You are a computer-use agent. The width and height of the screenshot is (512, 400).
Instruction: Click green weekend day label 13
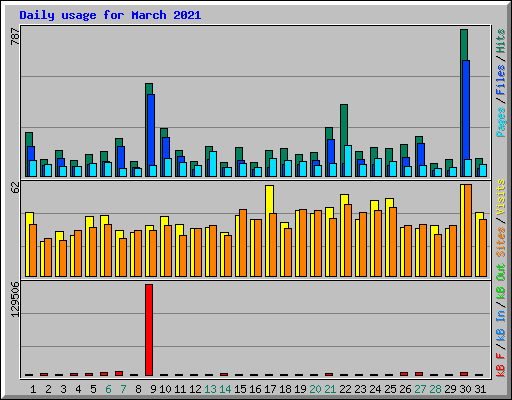pos(210,389)
